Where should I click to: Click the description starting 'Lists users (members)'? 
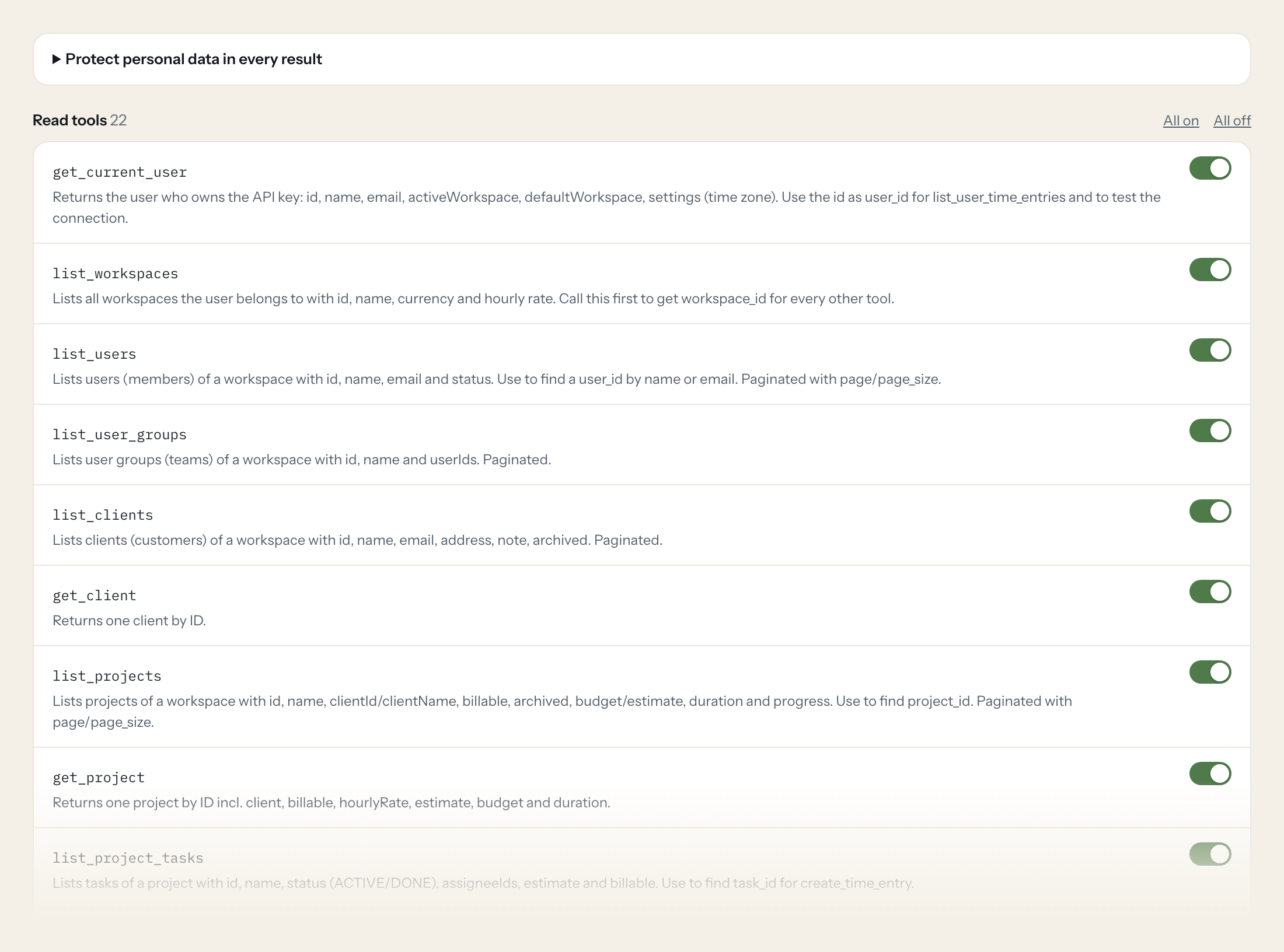pos(497,379)
